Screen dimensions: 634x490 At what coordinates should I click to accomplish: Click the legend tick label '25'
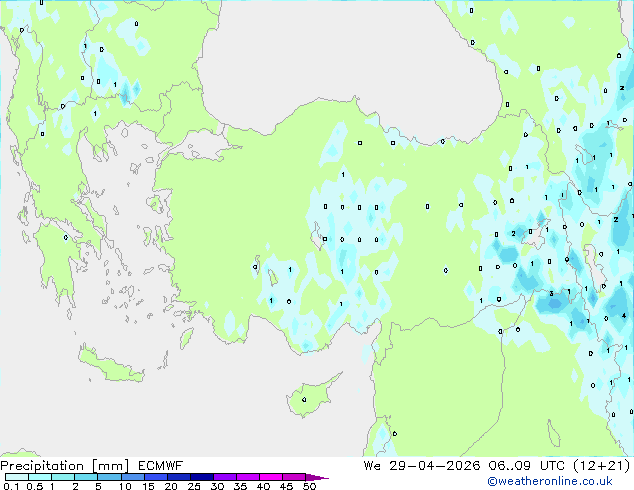194,486
